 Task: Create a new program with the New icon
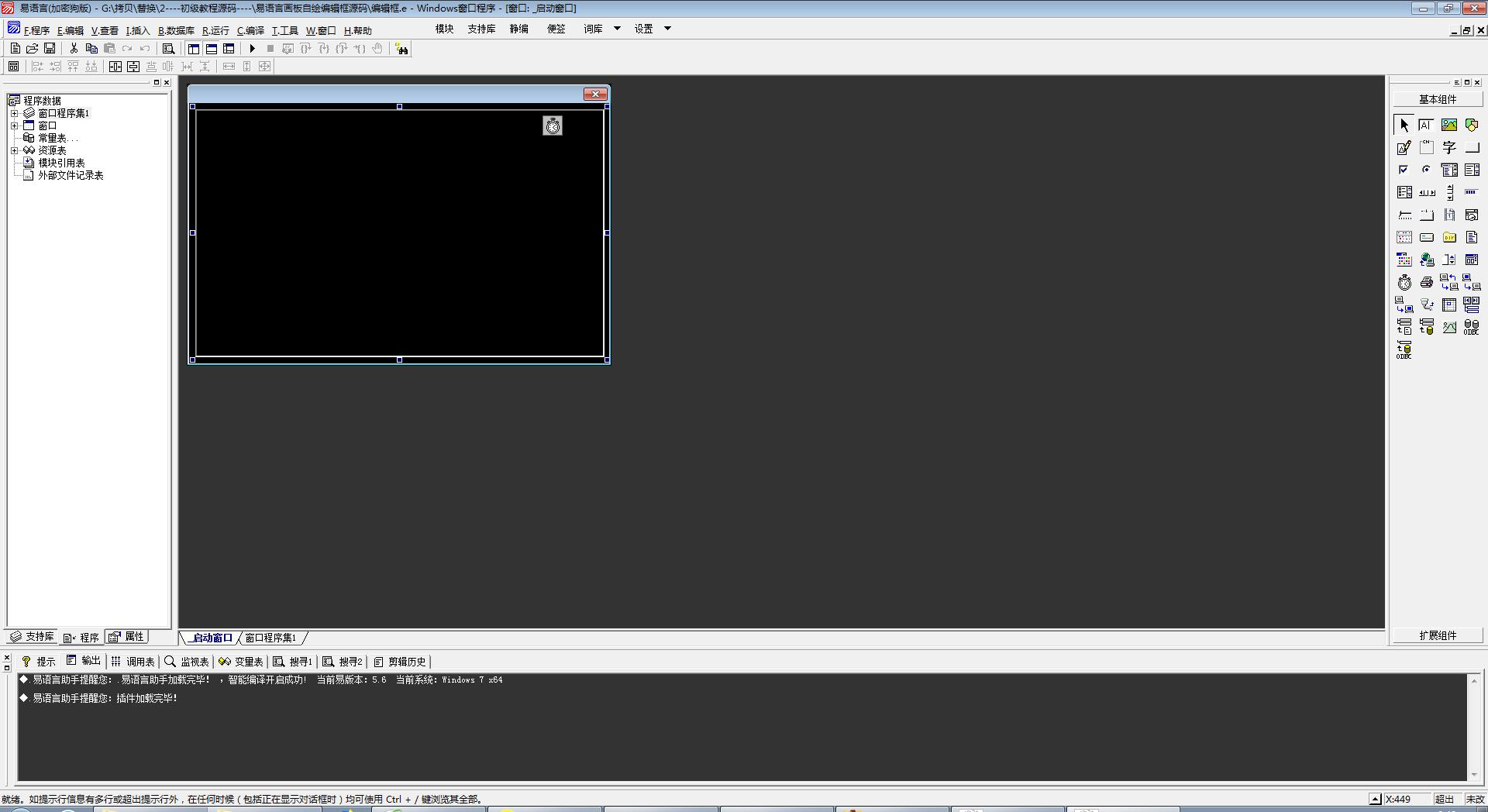click(x=15, y=48)
